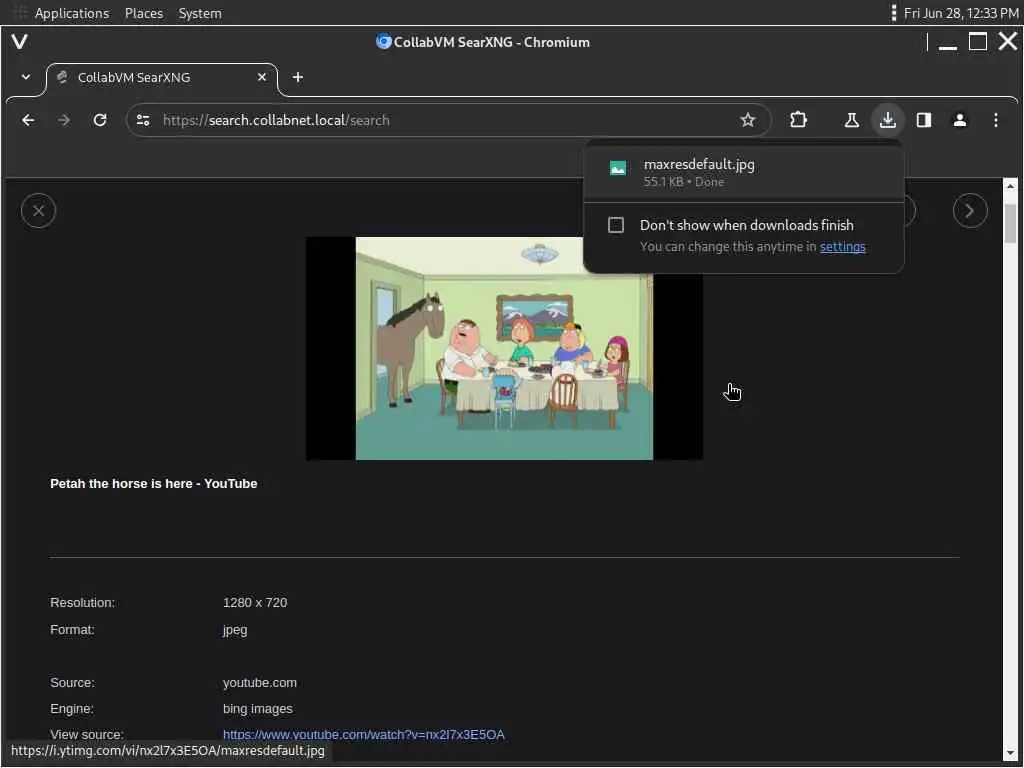Viewport: 1024px width, 768px height.
Task: Click scrollbar down arrow
Action: point(1010,755)
